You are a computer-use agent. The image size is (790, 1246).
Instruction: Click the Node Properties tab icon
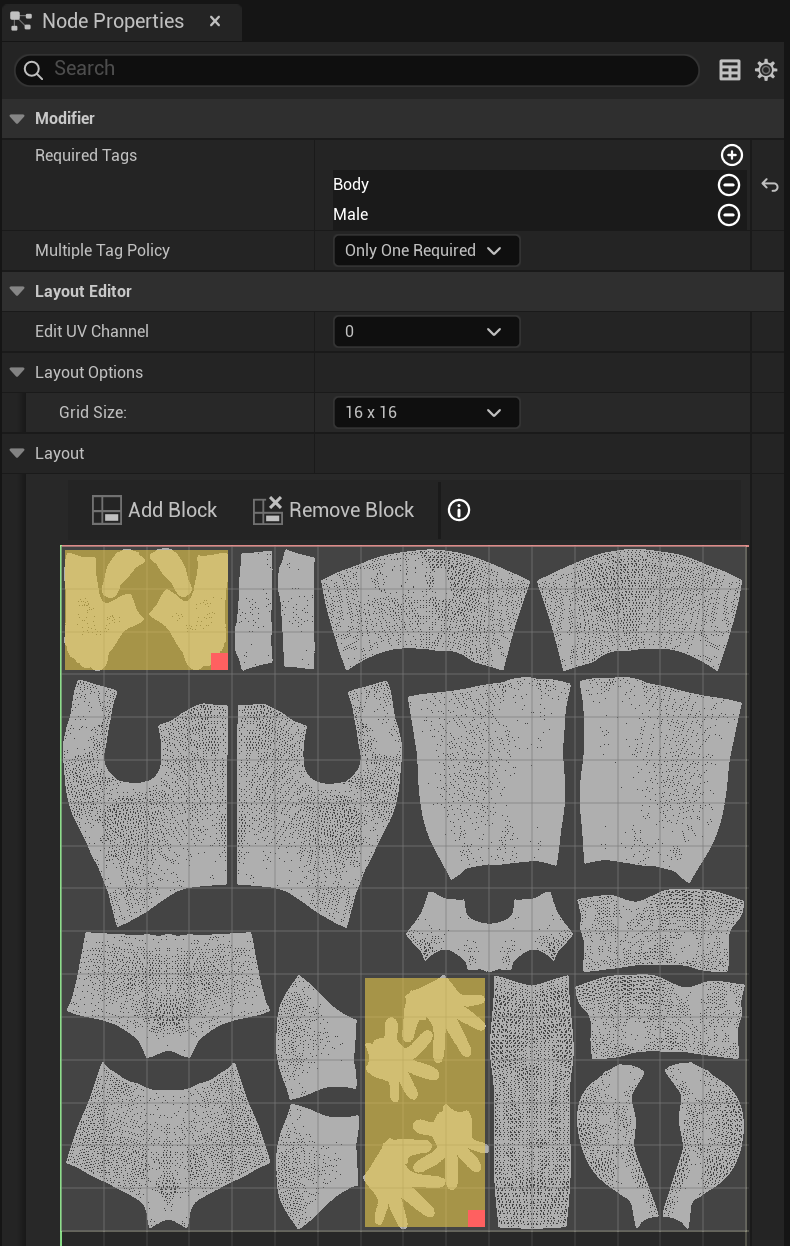click(21, 21)
